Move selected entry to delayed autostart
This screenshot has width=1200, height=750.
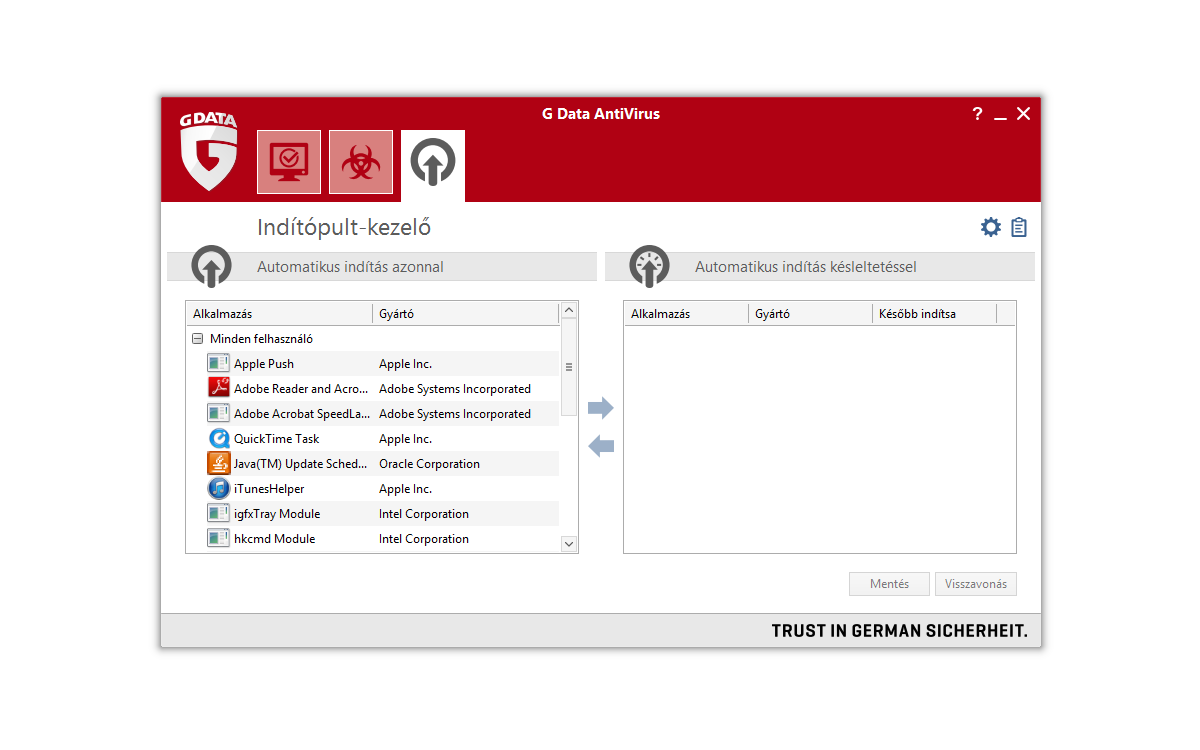click(x=601, y=408)
